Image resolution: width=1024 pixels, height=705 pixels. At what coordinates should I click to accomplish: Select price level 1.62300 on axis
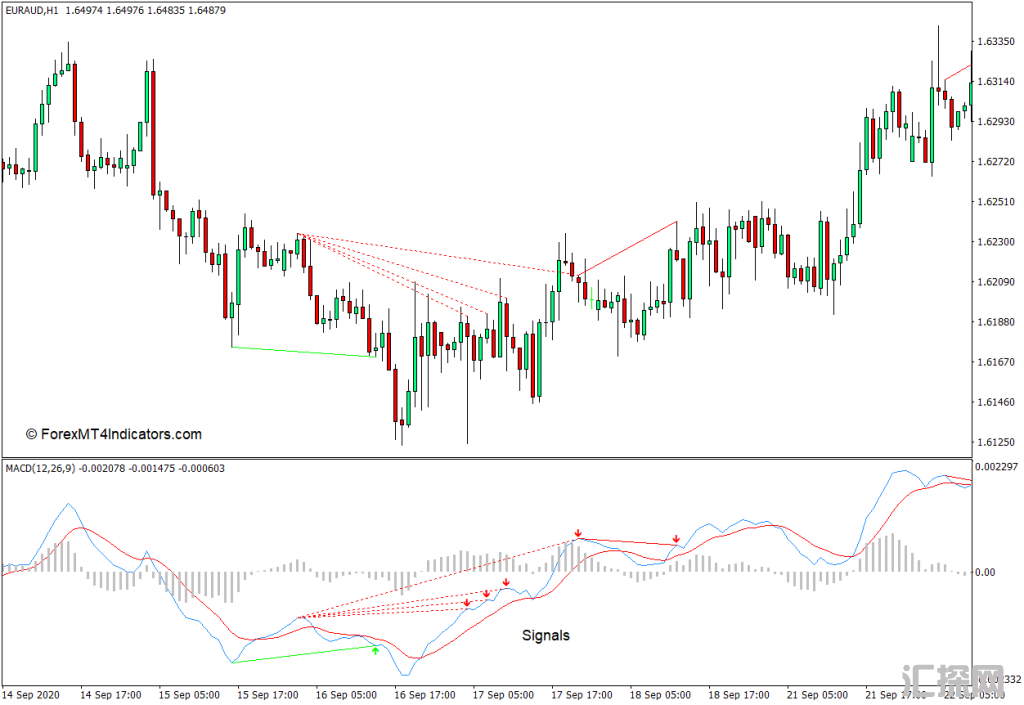[996, 242]
